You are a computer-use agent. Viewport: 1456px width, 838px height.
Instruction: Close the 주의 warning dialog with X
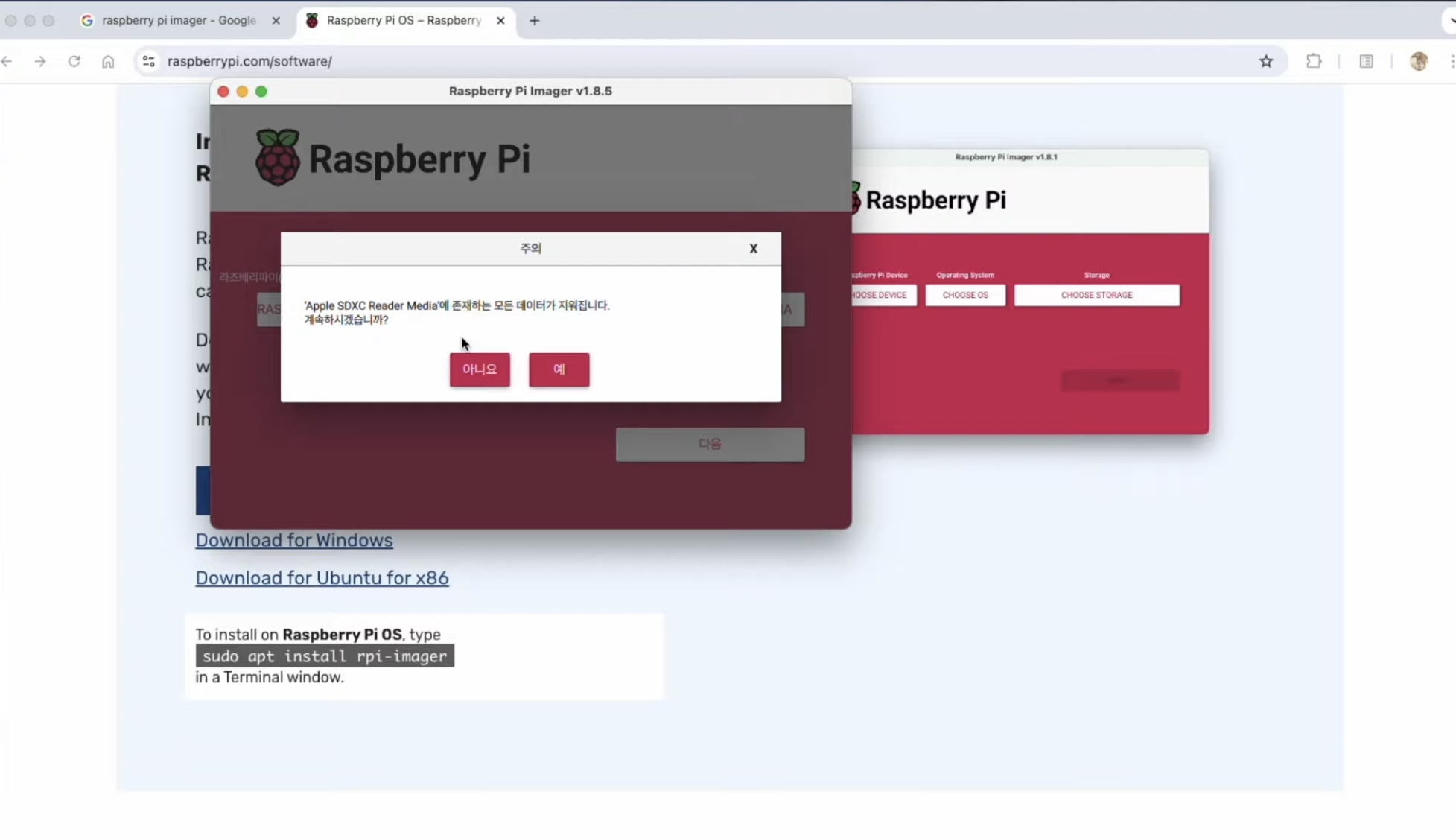coord(753,249)
